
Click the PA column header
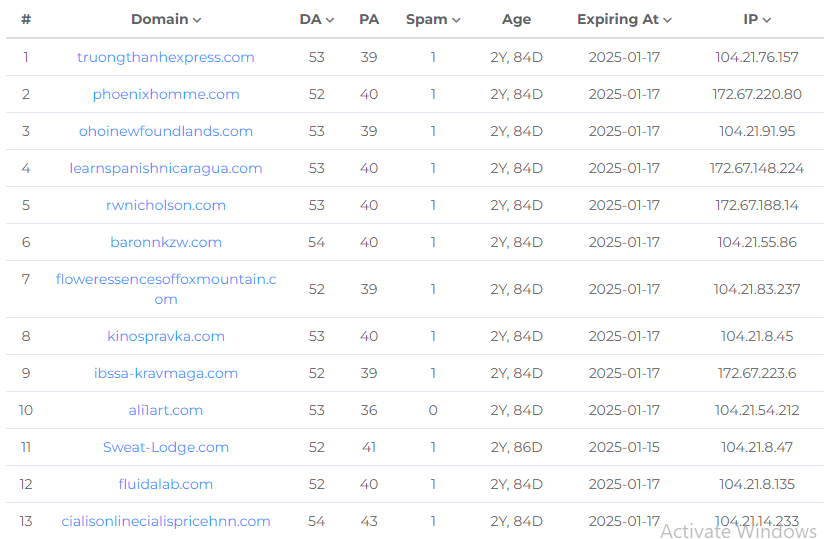point(369,19)
